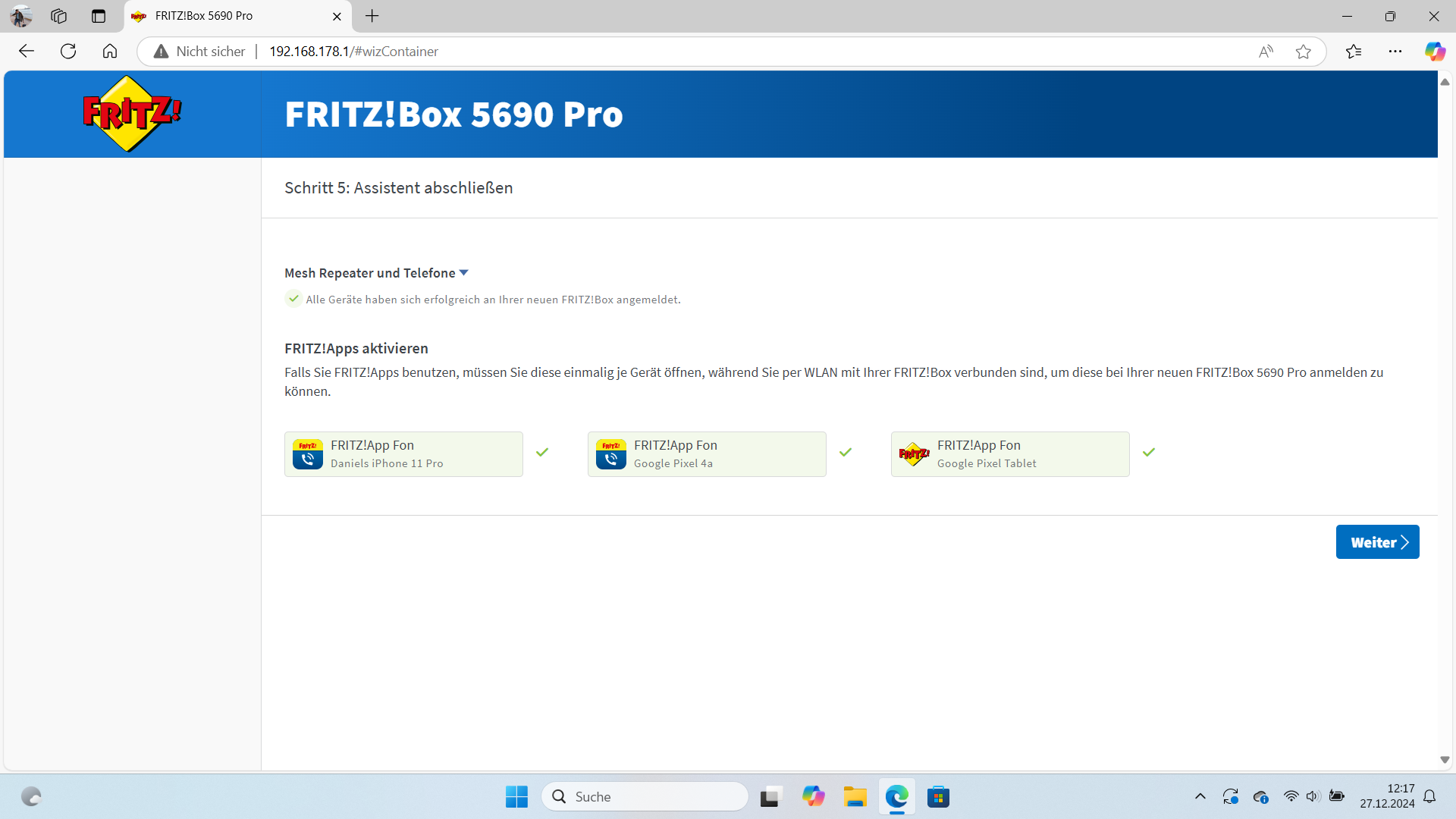Click browser refresh button
The image size is (1456, 819).
(x=68, y=52)
